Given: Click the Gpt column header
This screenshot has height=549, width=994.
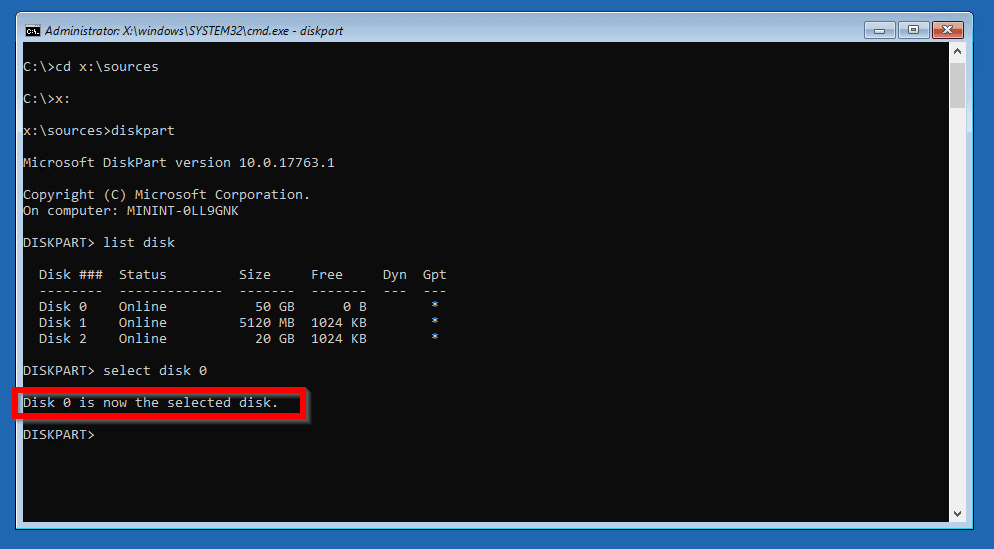Looking at the screenshot, I should [434, 275].
